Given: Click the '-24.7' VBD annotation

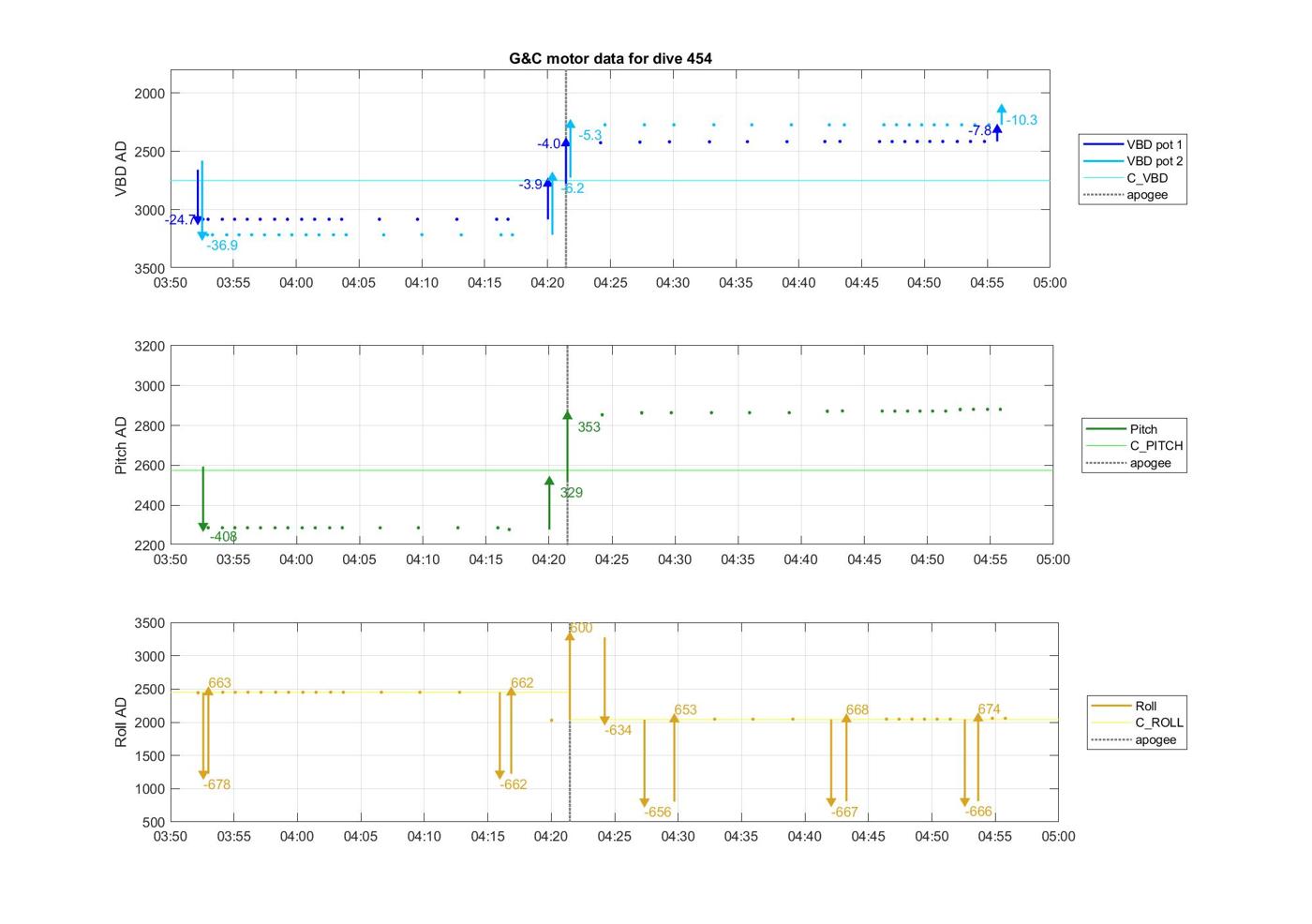Looking at the screenshot, I should click(180, 220).
